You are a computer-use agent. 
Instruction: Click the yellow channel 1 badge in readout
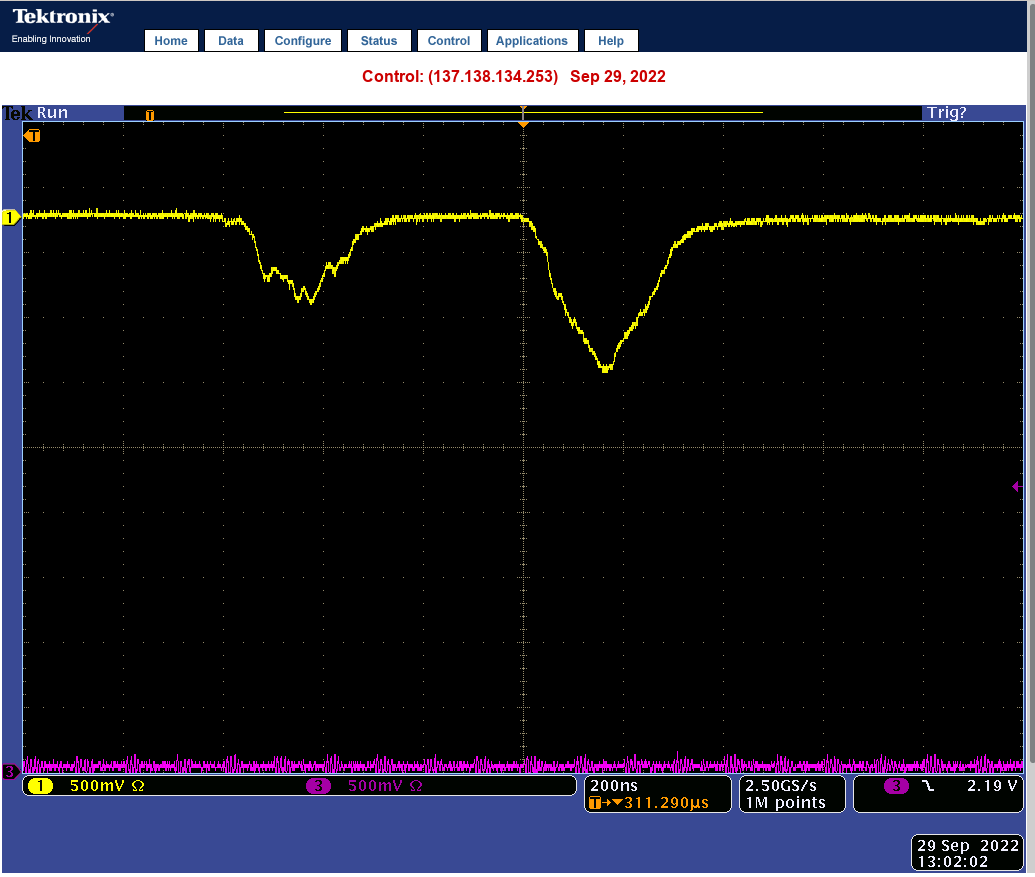pyautogui.click(x=40, y=786)
